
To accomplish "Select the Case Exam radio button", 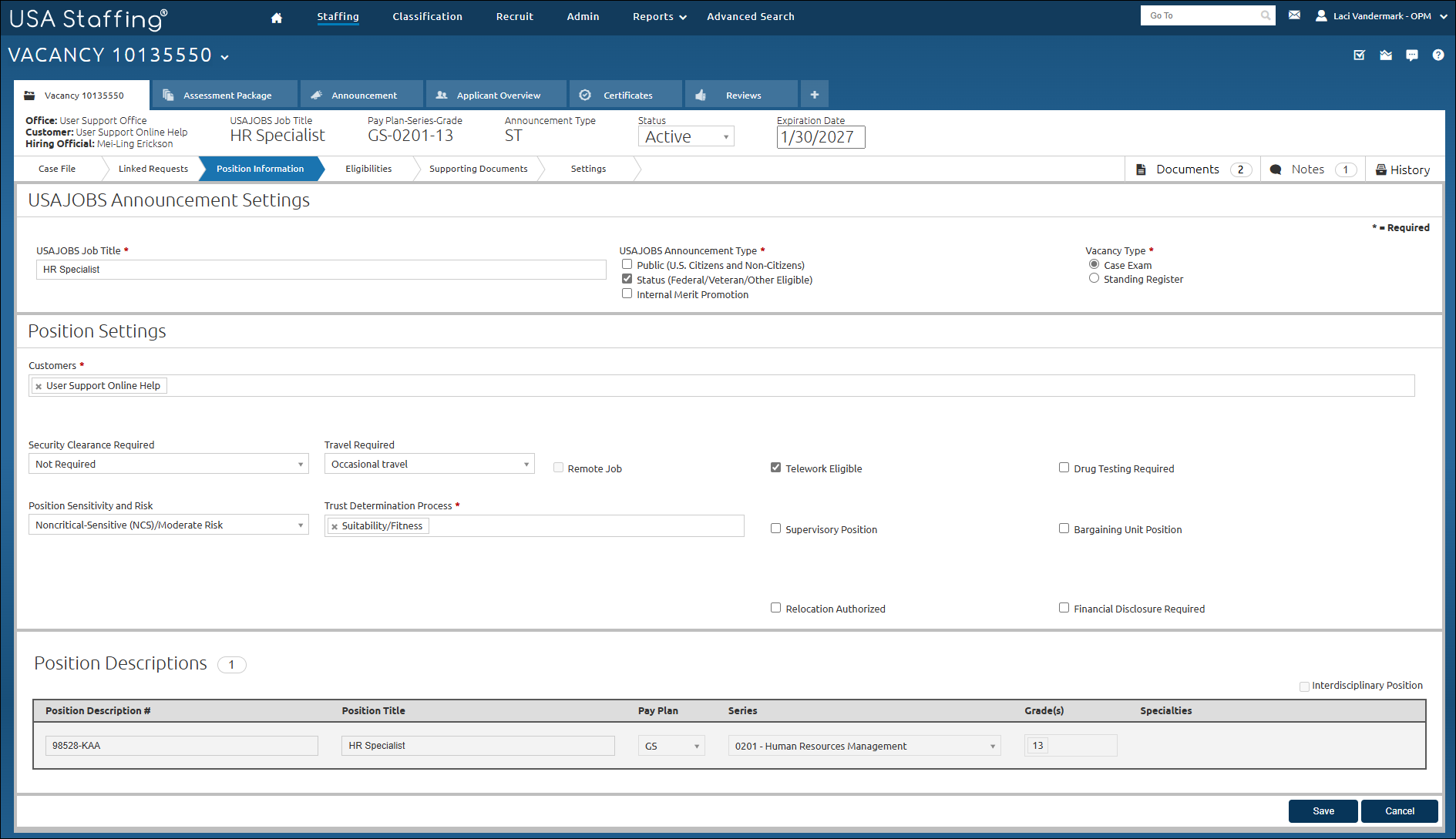I will tap(1094, 264).
